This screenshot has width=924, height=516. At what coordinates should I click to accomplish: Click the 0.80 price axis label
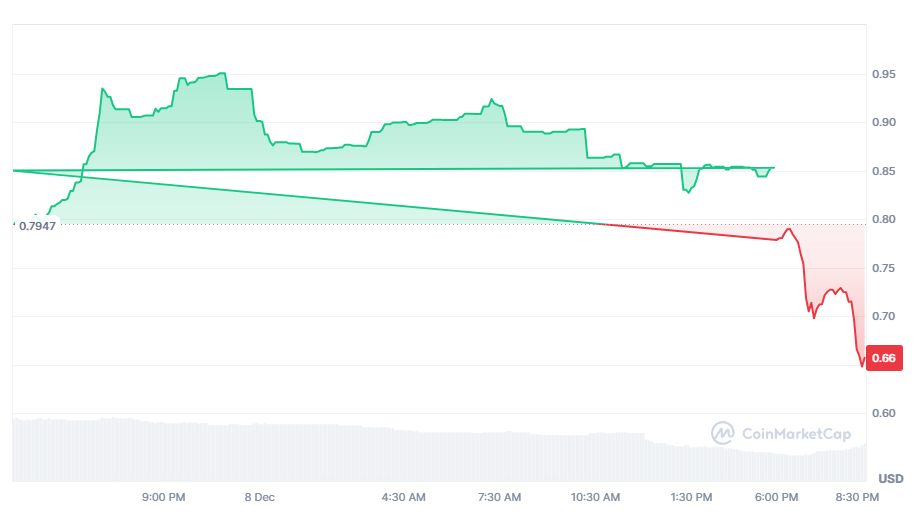(x=883, y=220)
